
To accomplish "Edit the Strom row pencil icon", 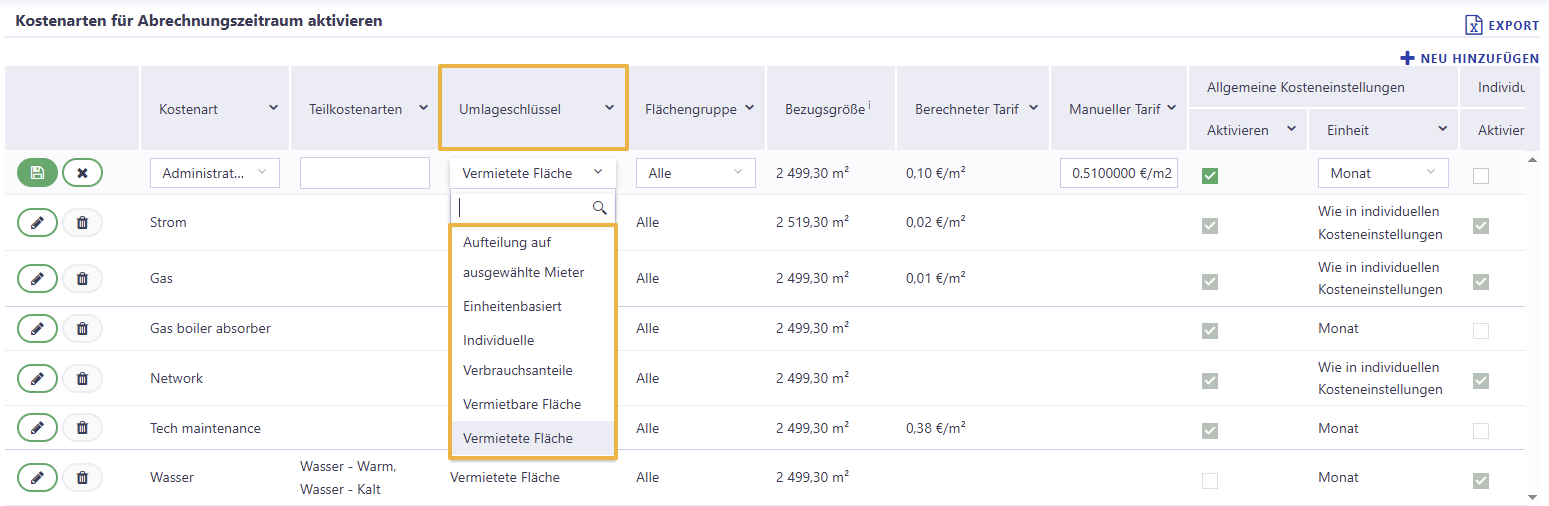I will tap(37, 222).
